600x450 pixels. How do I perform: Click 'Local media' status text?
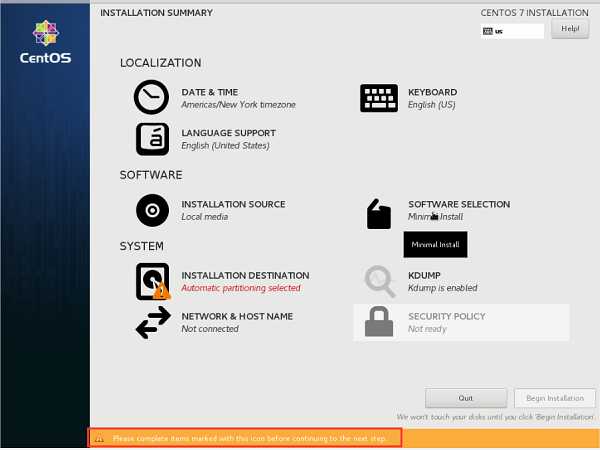tap(205, 217)
